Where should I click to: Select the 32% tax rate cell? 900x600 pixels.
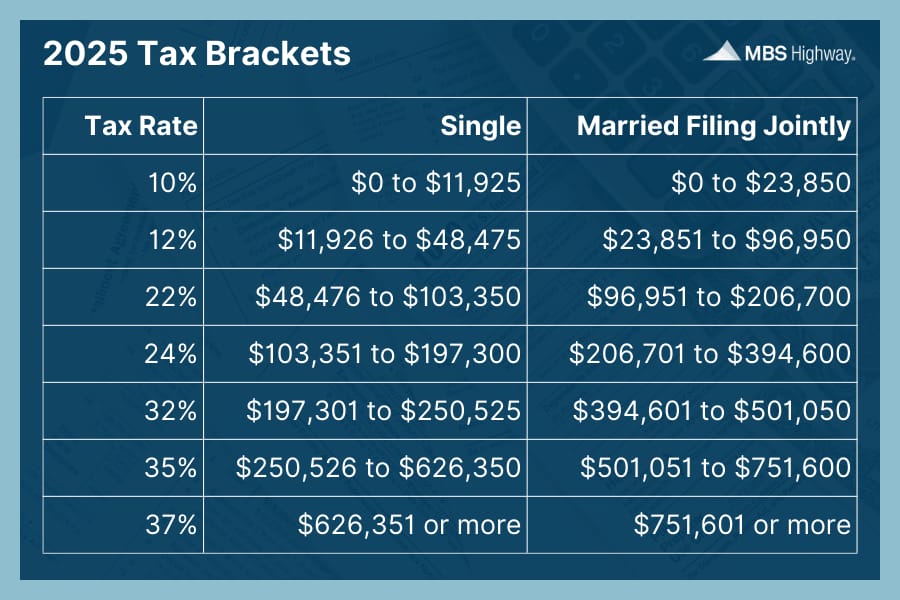point(123,411)
